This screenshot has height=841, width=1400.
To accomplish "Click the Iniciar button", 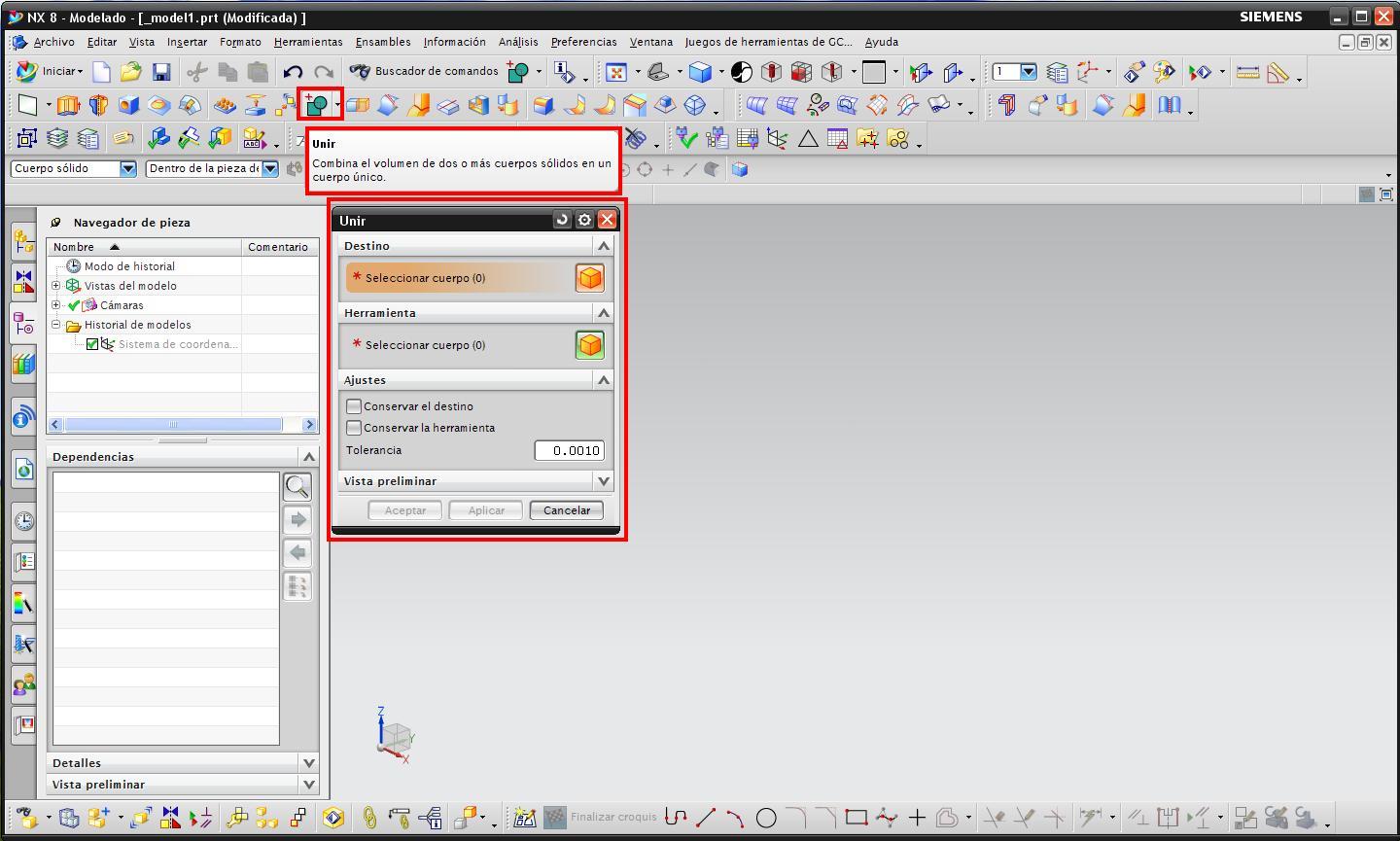I will pyautogui.click(x=50, y=71).
